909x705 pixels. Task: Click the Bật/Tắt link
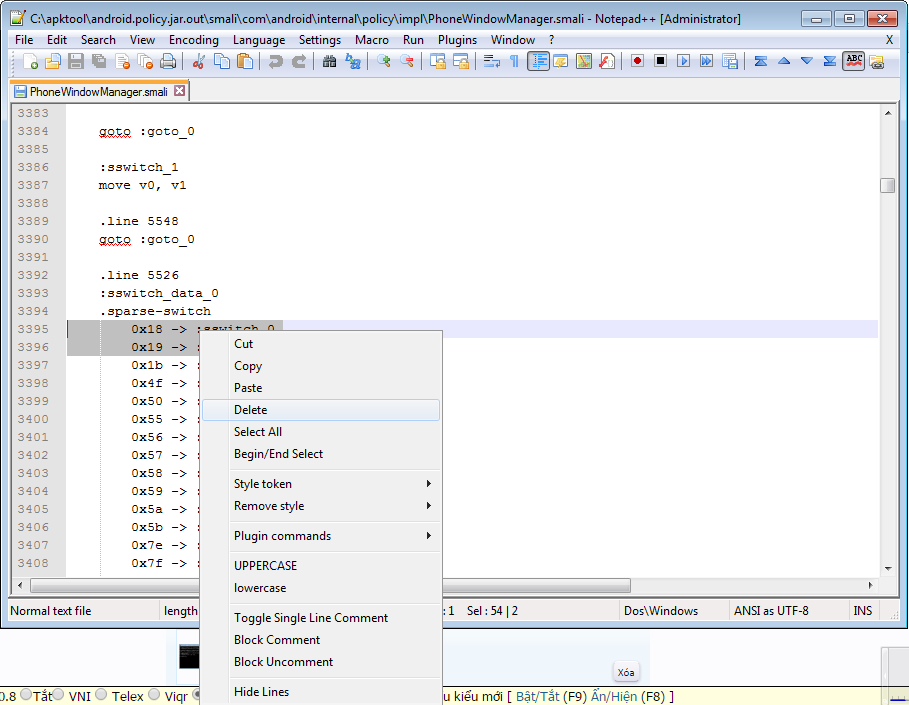click(x=537, y=696)
